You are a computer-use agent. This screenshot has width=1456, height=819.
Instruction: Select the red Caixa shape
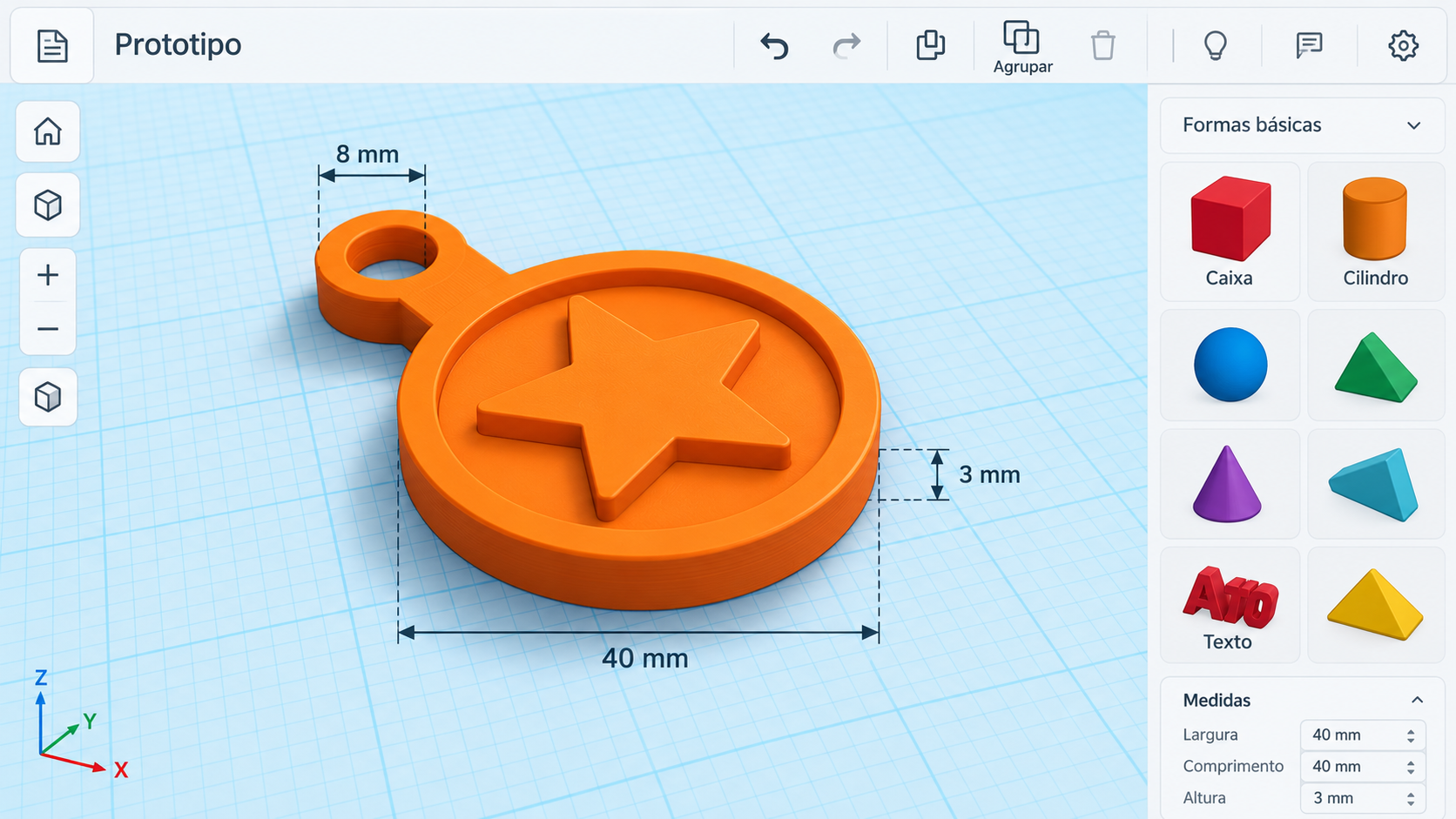pyautogui.click(x=1230, y=232)
